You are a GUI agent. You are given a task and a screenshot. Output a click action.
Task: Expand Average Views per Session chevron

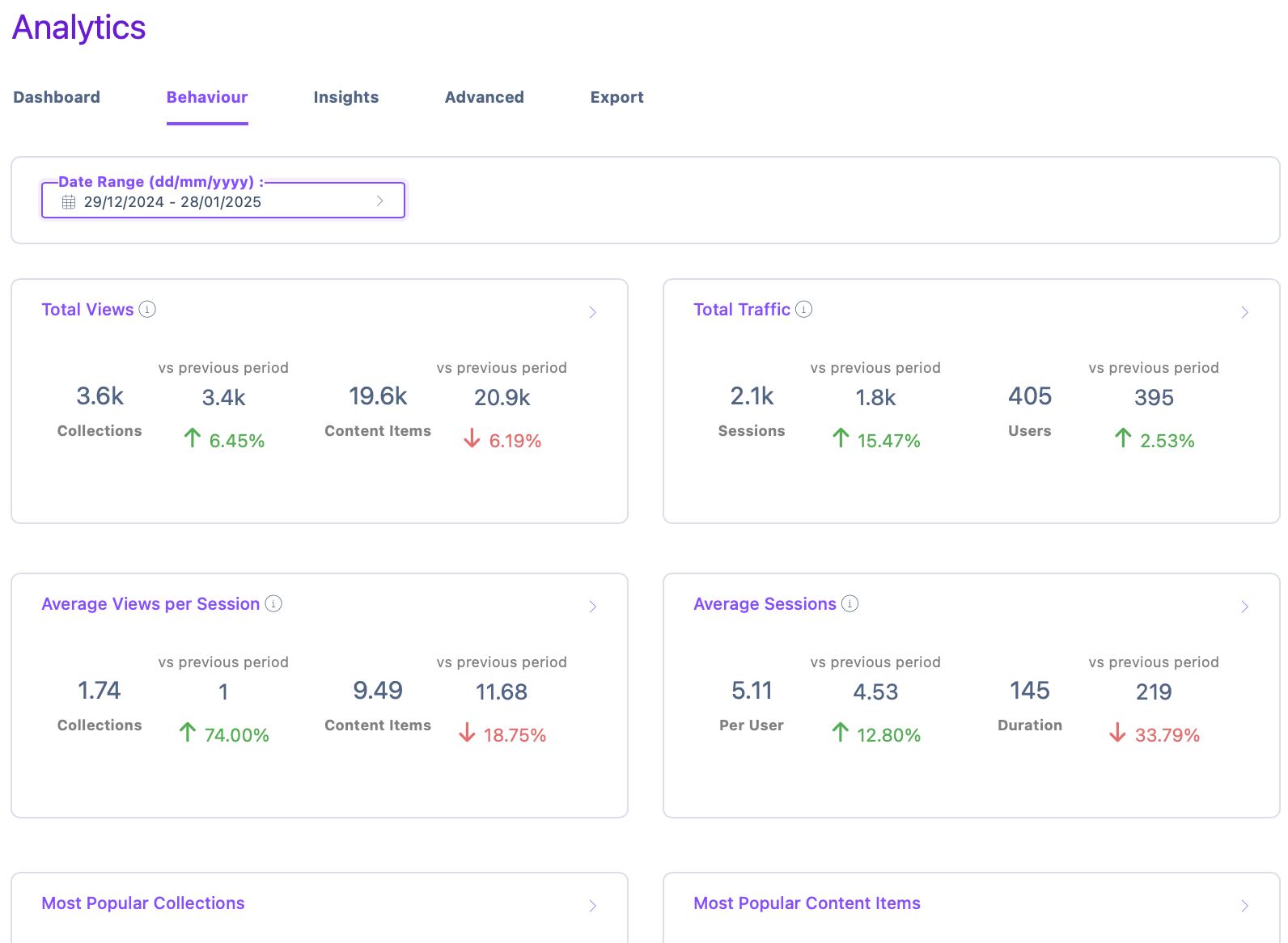[593, 607]
